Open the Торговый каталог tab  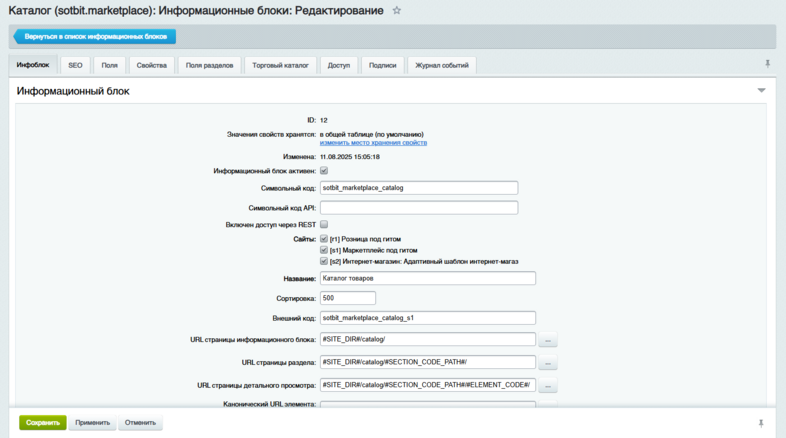point(281,65)
